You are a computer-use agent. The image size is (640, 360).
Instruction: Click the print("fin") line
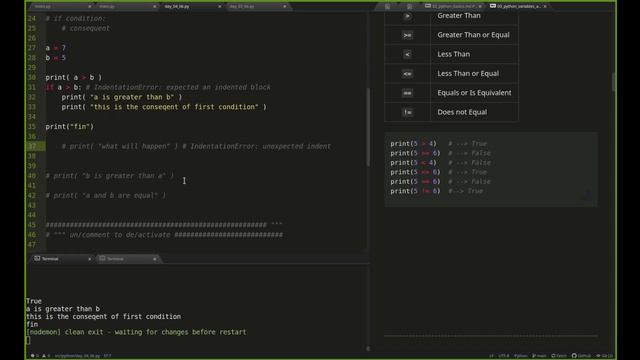69,127
